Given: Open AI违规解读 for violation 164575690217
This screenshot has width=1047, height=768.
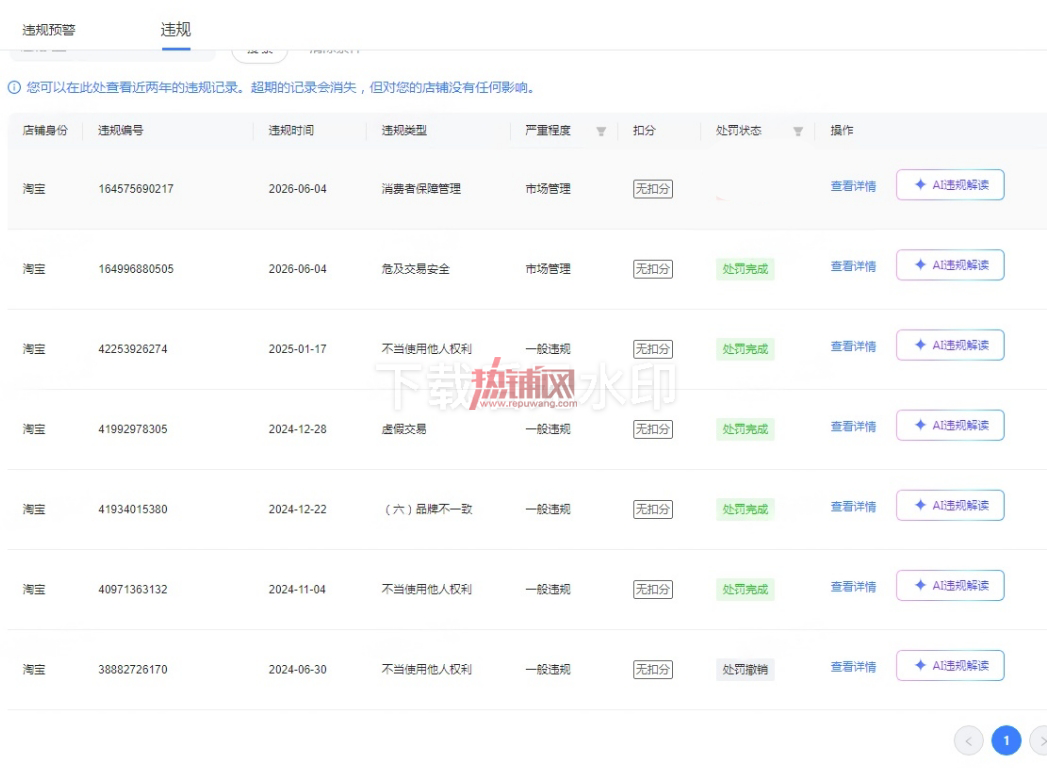Looking at the screenshot, I should pyautogui.click(x=950, y=185).
